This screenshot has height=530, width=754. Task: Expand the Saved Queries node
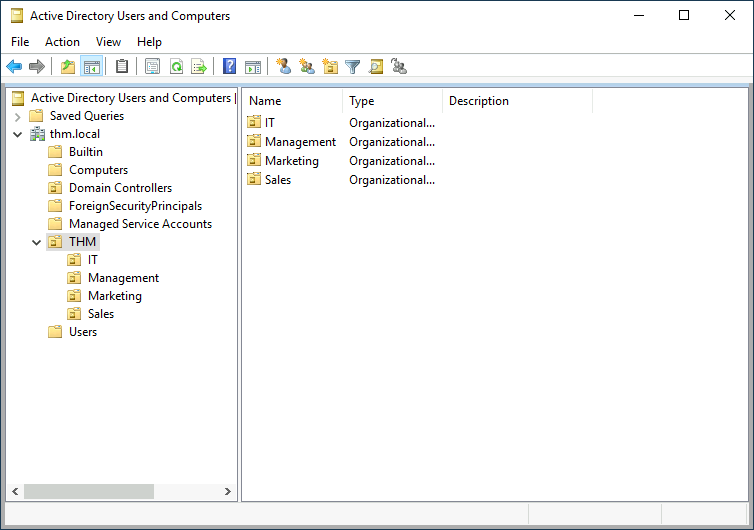[x=18, y=116]
